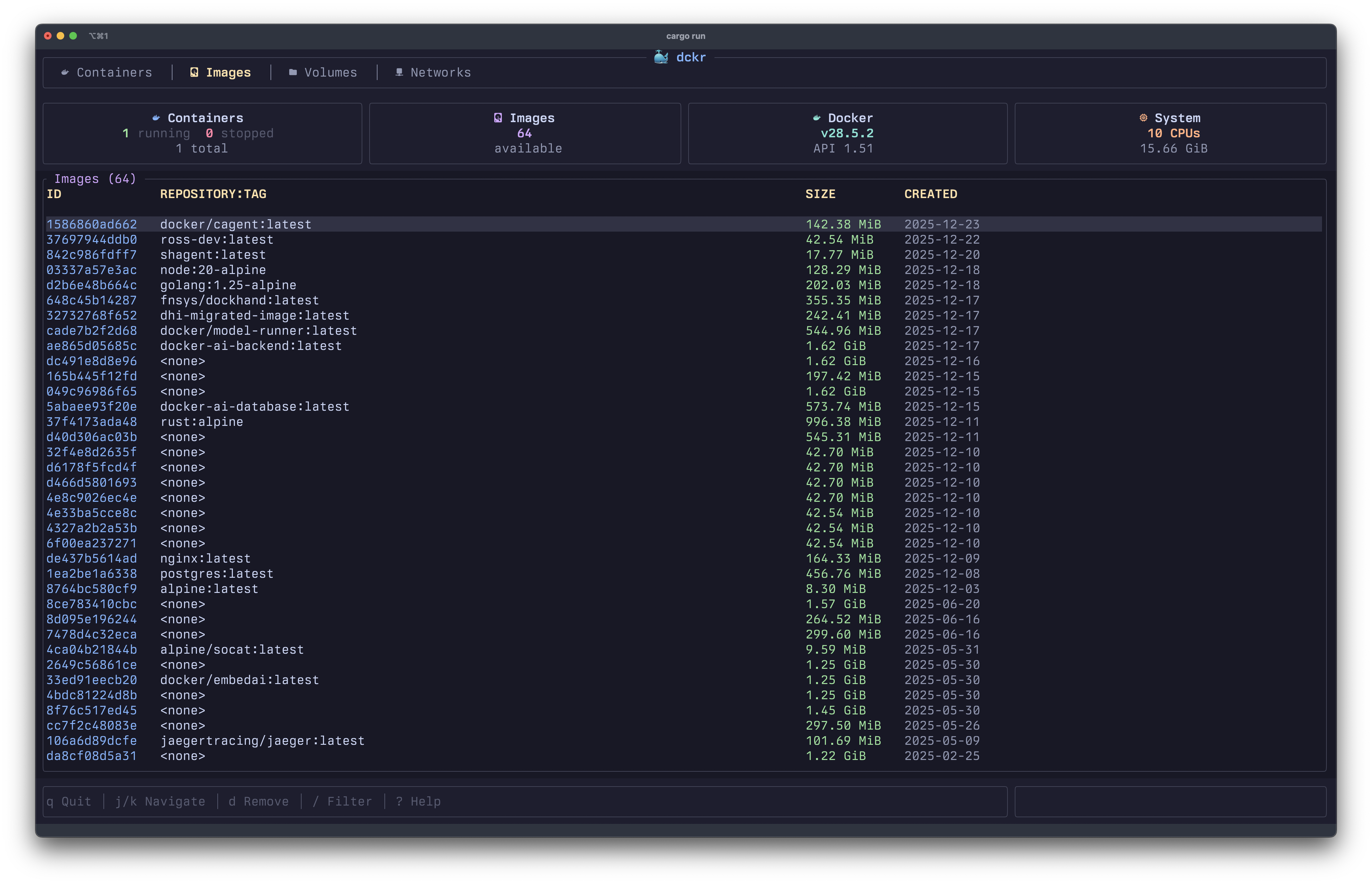Click the System card CPU icon
The height and width of the screenshot is (884, 1372).
click(1143, 118)
